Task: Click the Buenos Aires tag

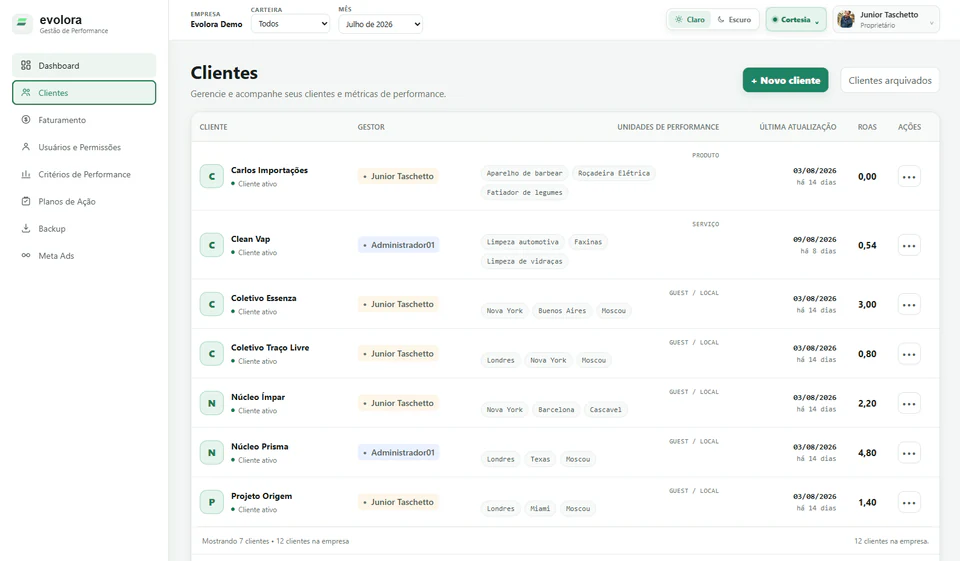Action: pyautogui.click(x=562, y=311)
